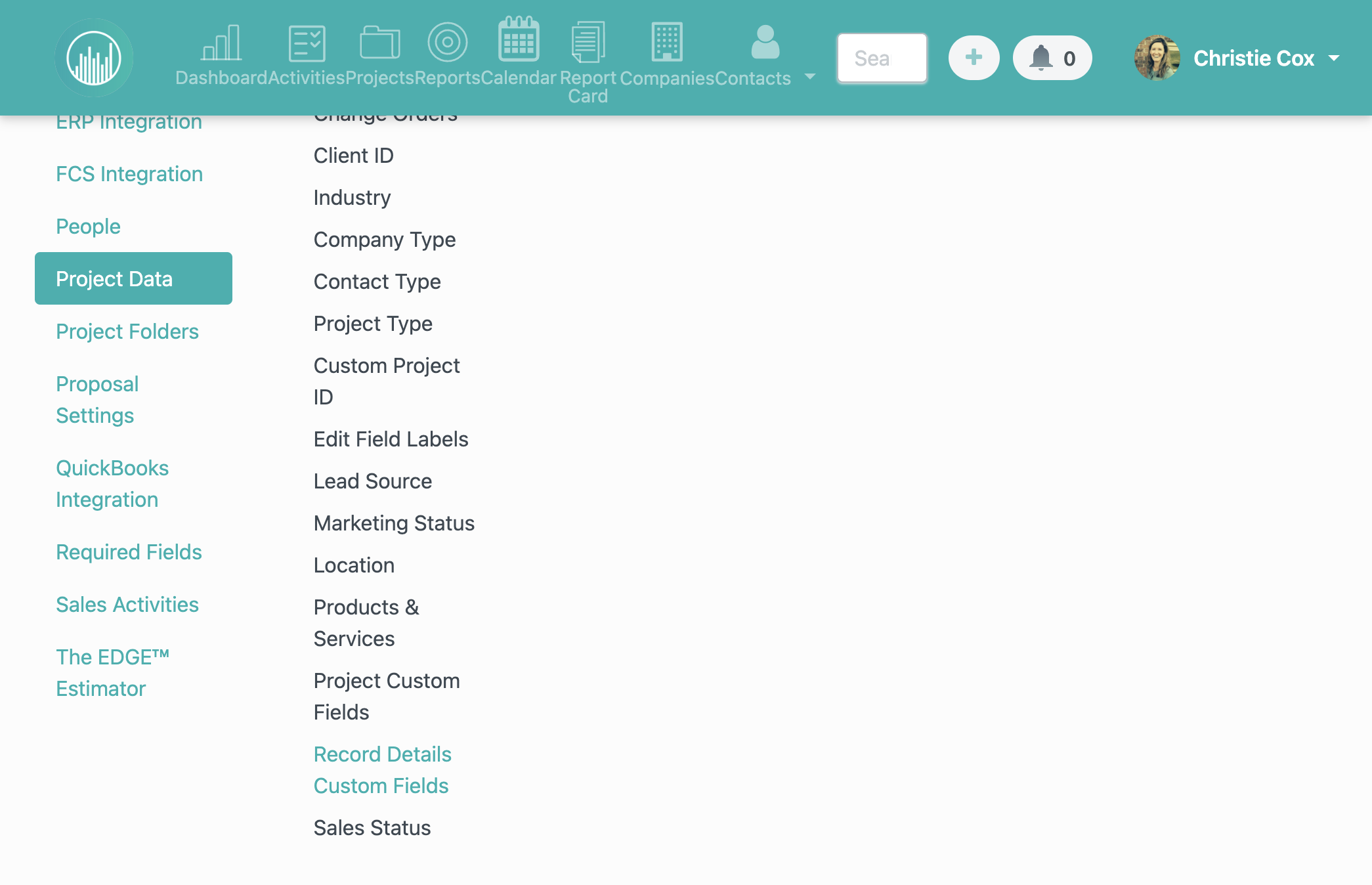This screenshot has width=1372, height=885.
Task: Select Project Type in the list
Action: [373, 324]
